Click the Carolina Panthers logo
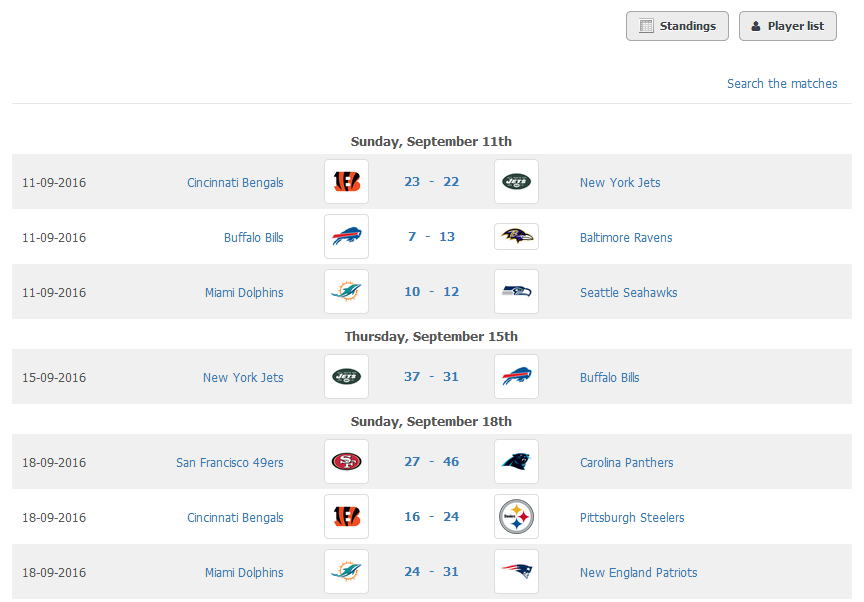The image size is (864, 602). pos(516,462)
